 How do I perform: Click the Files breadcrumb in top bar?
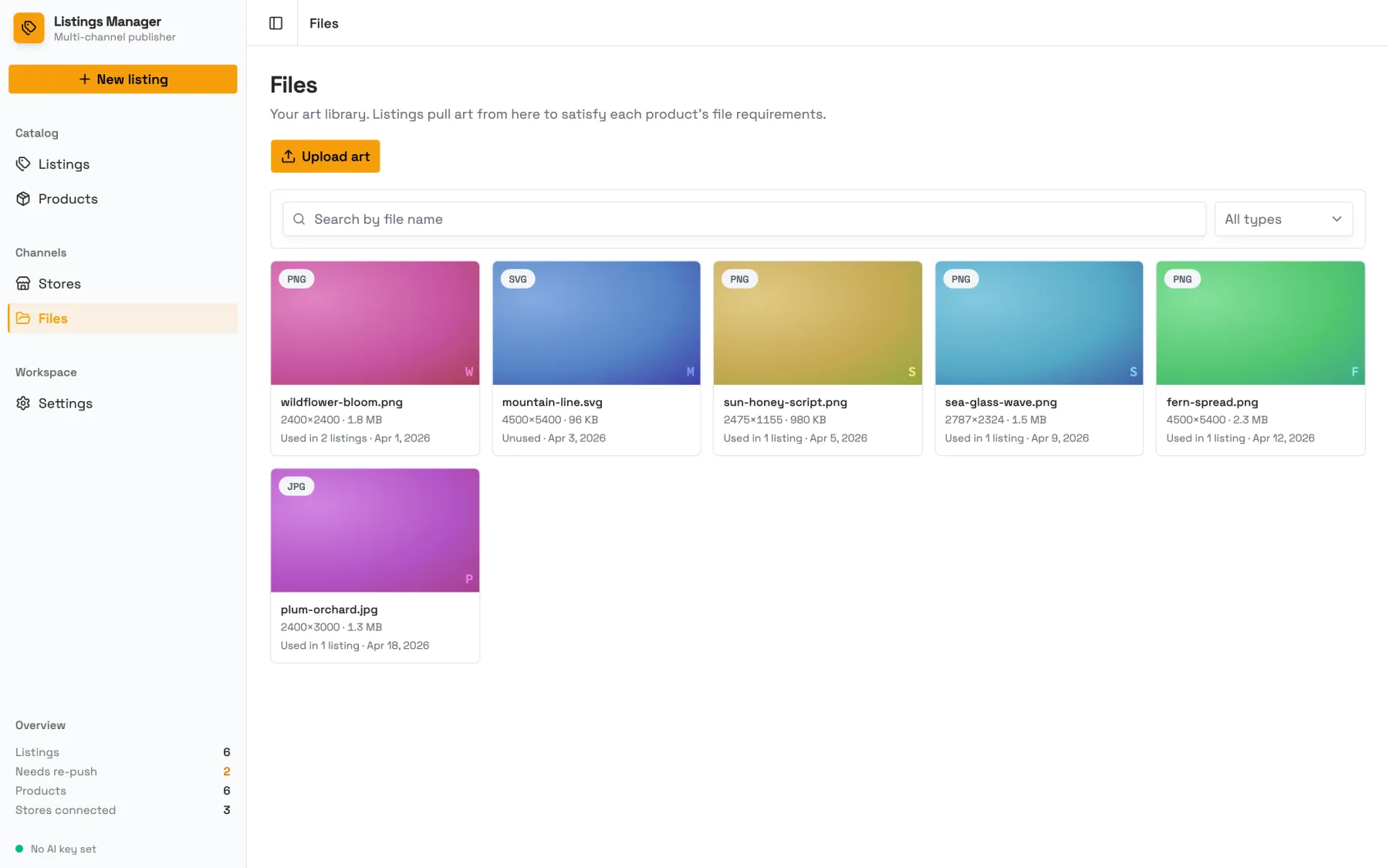(x=324, y=23)
